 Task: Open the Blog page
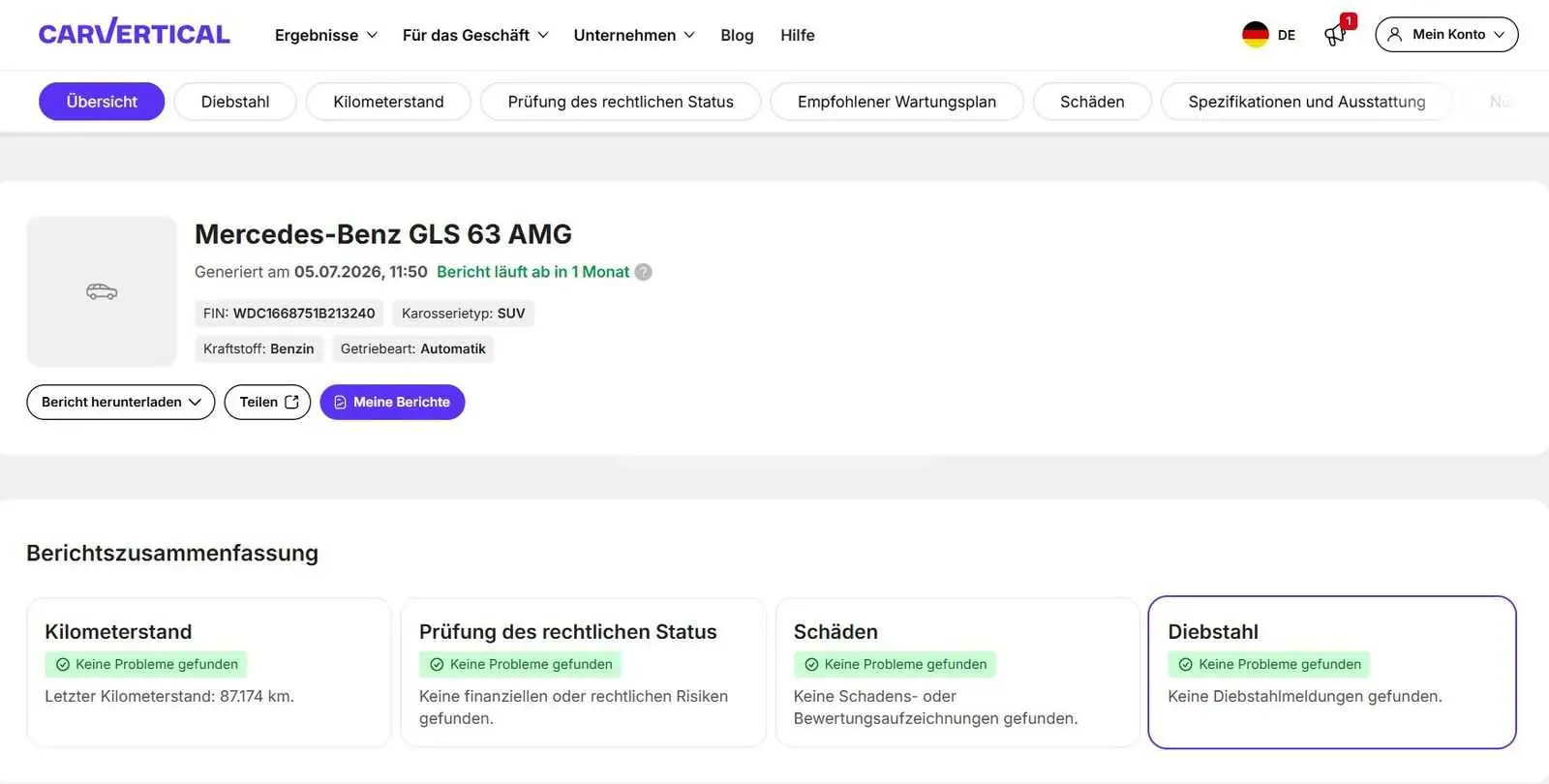737,35
